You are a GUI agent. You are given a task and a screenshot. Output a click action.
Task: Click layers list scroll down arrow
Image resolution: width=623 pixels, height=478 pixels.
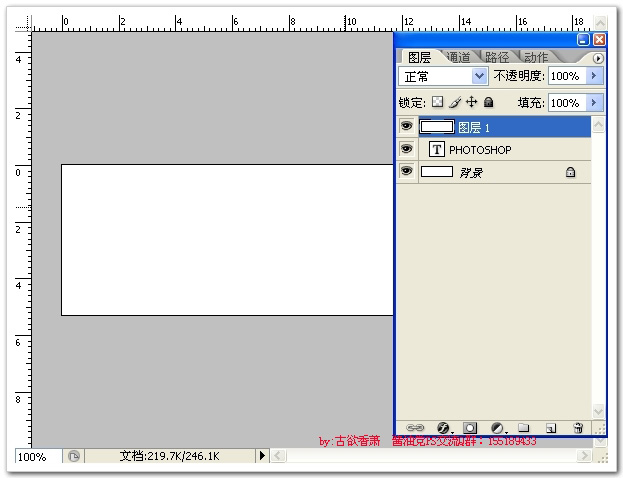click(x=598, y=410)
